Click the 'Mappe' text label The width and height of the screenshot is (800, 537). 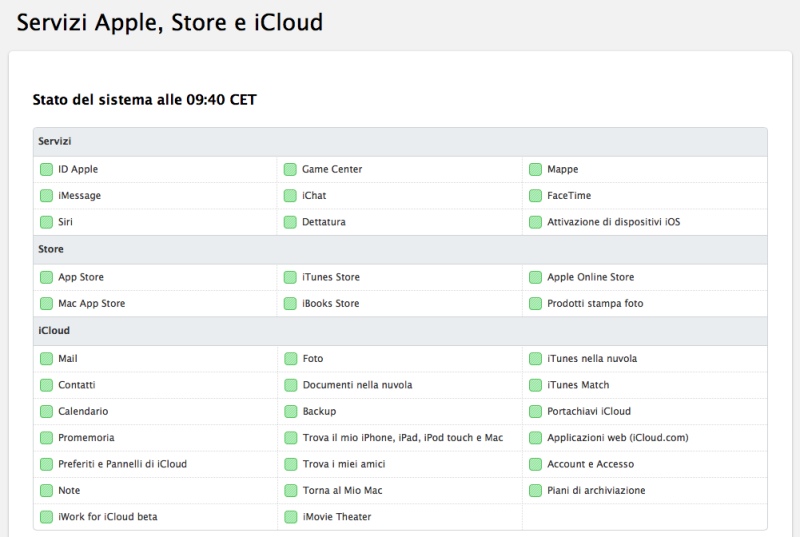[x=563, y=169]
